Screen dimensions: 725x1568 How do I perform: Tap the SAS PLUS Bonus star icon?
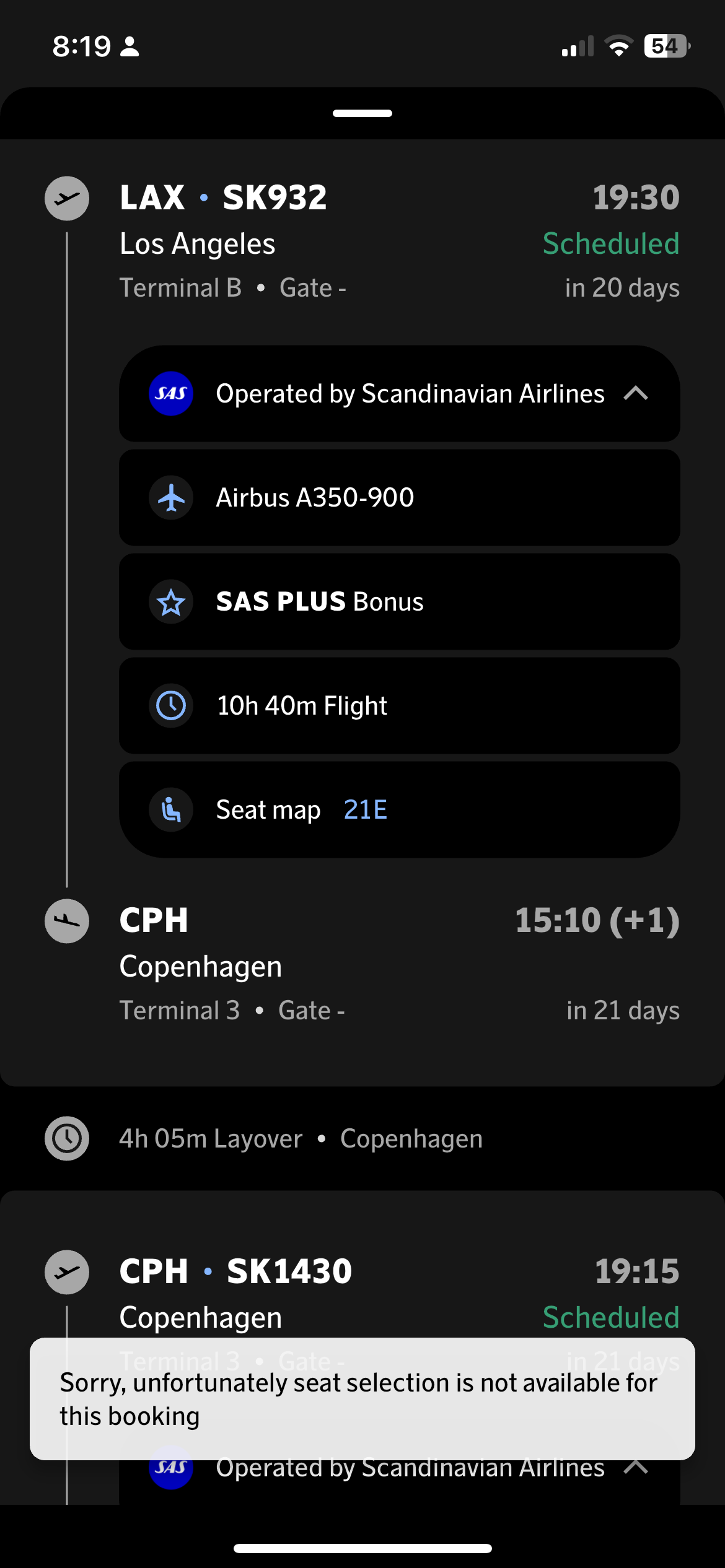point(171,602)
